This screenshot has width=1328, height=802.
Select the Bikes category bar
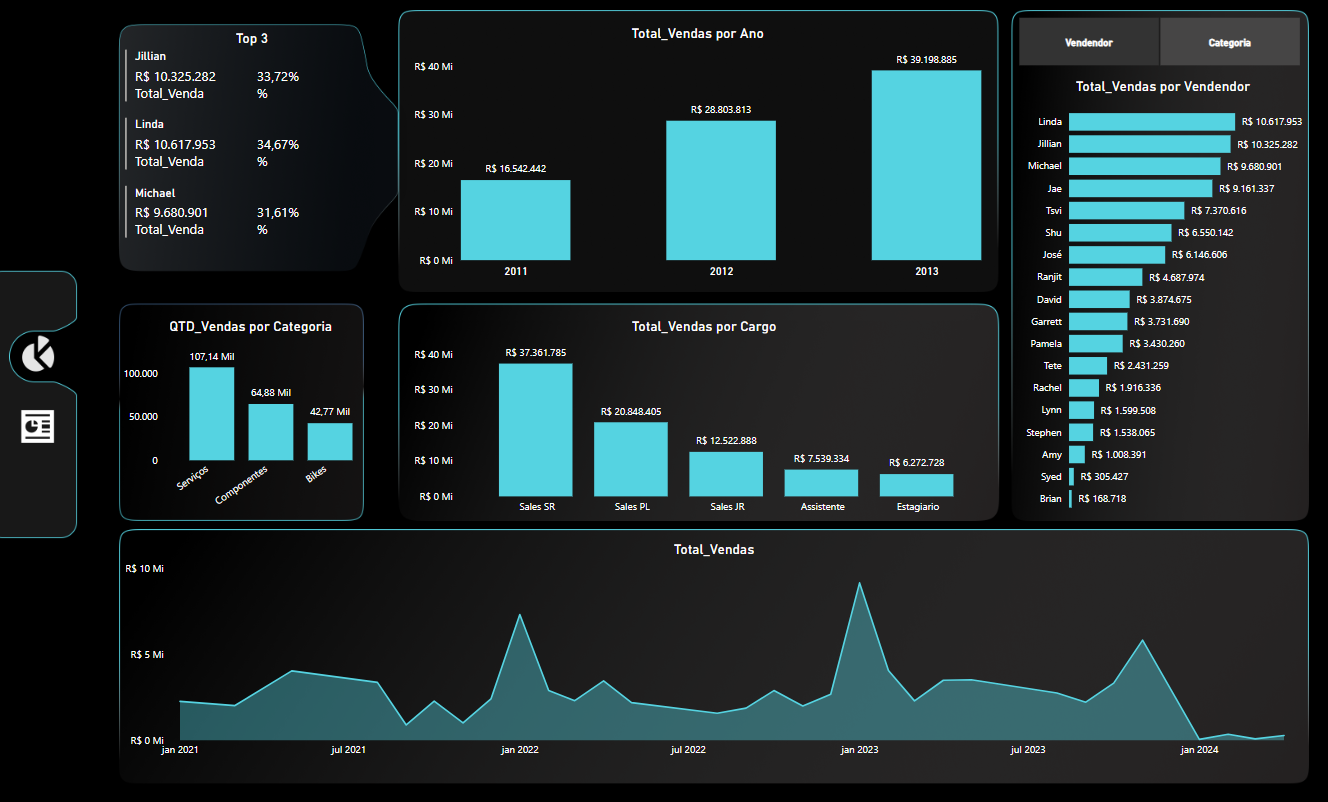330,442
